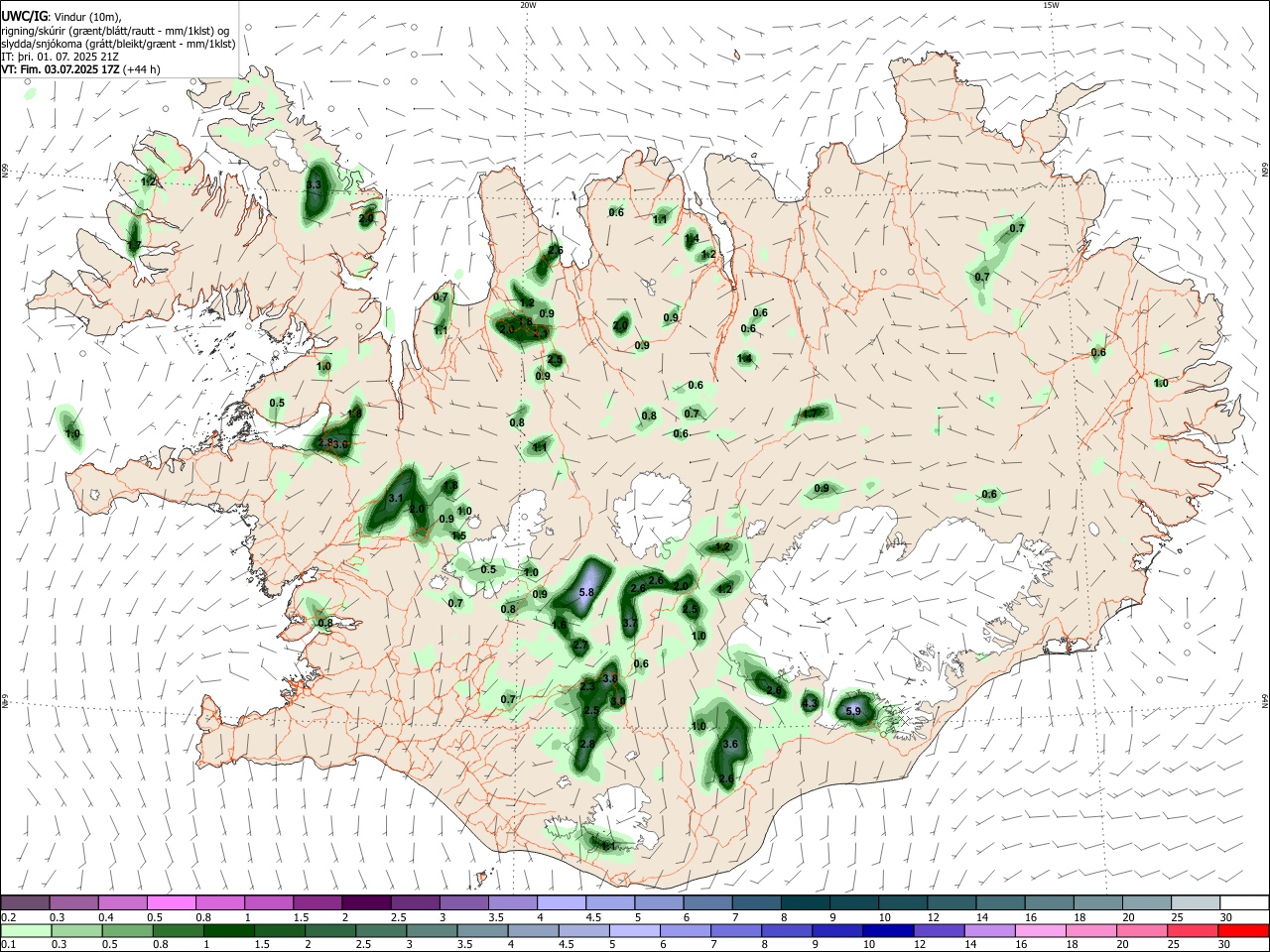Pick the pale gray swatch between 25 and 30
Image resolution: width=1270 pixels, height=952 pixels.
[1196, 903]
